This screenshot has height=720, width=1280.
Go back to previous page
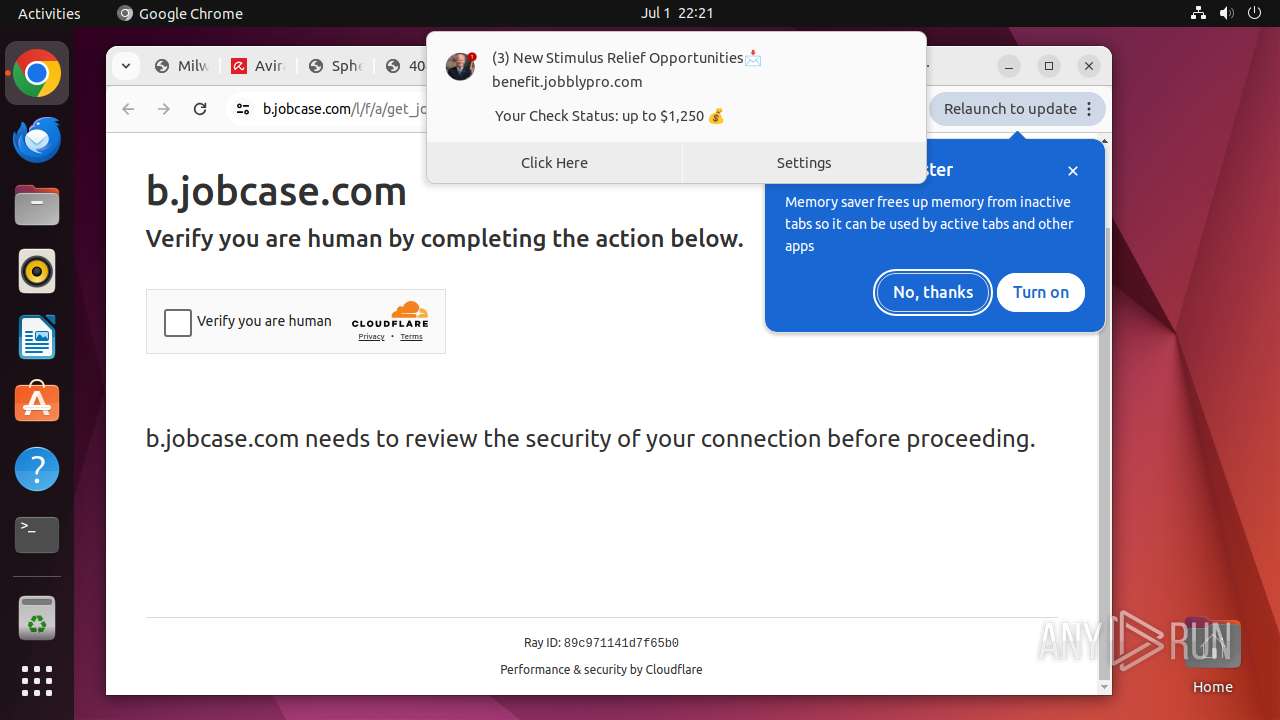click(x=128, y=109)
